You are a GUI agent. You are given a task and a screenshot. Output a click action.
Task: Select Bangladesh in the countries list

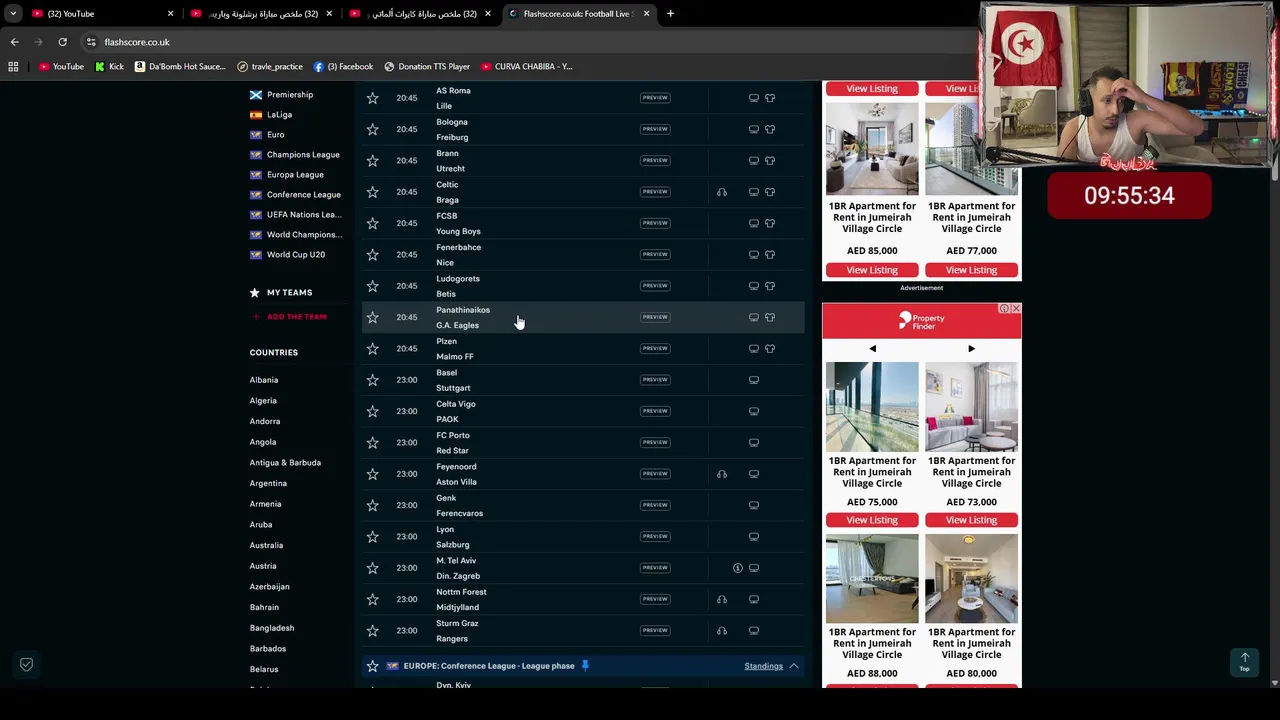[x=272, y=628]
